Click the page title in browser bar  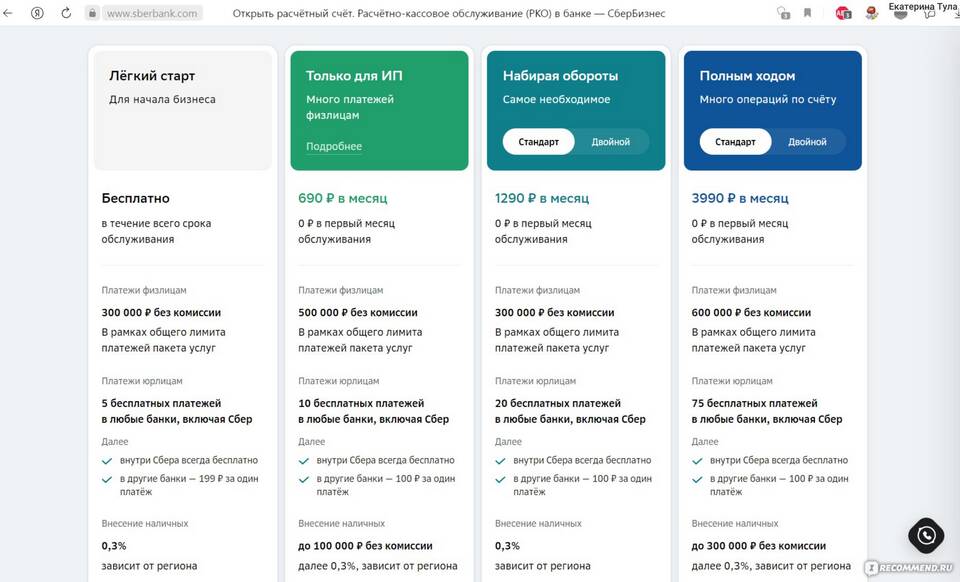448,14
